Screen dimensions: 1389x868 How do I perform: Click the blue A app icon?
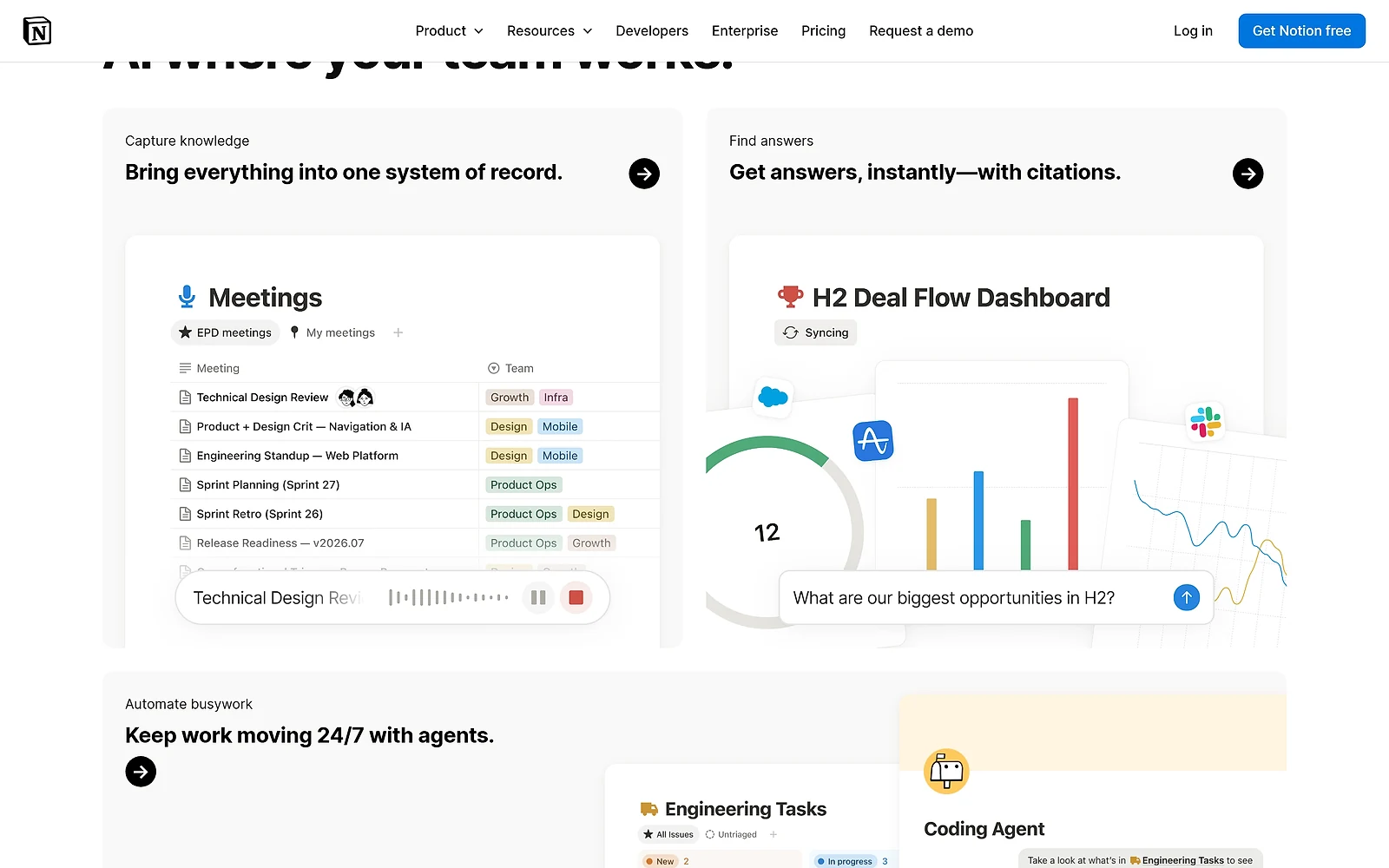pos(872,441)
